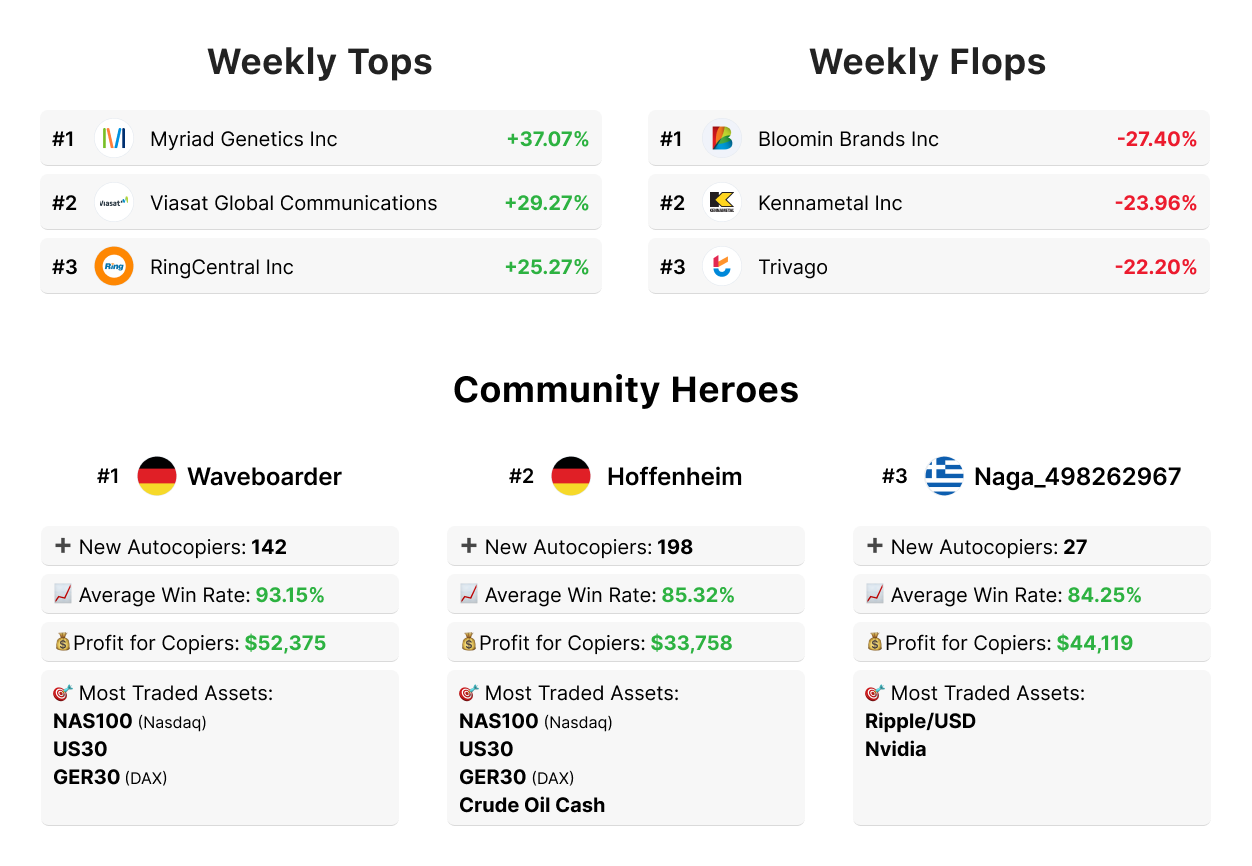
Task: Click the orange RingCentral logo
Action: [x=114, y=266]
